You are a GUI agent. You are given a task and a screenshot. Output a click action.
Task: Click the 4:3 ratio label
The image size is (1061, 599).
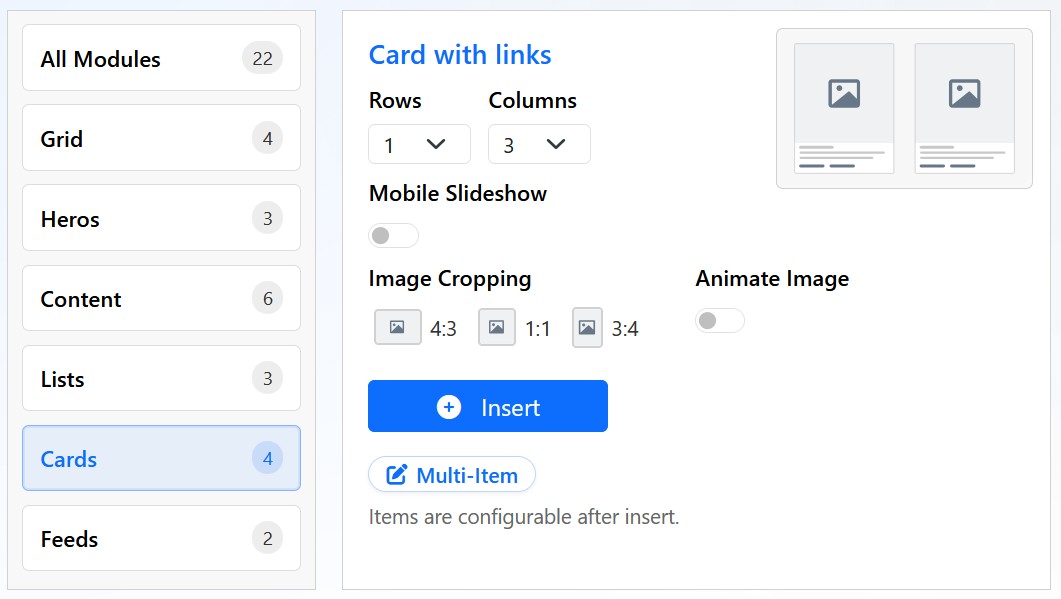pyautogui.click(x=443, y=329)
